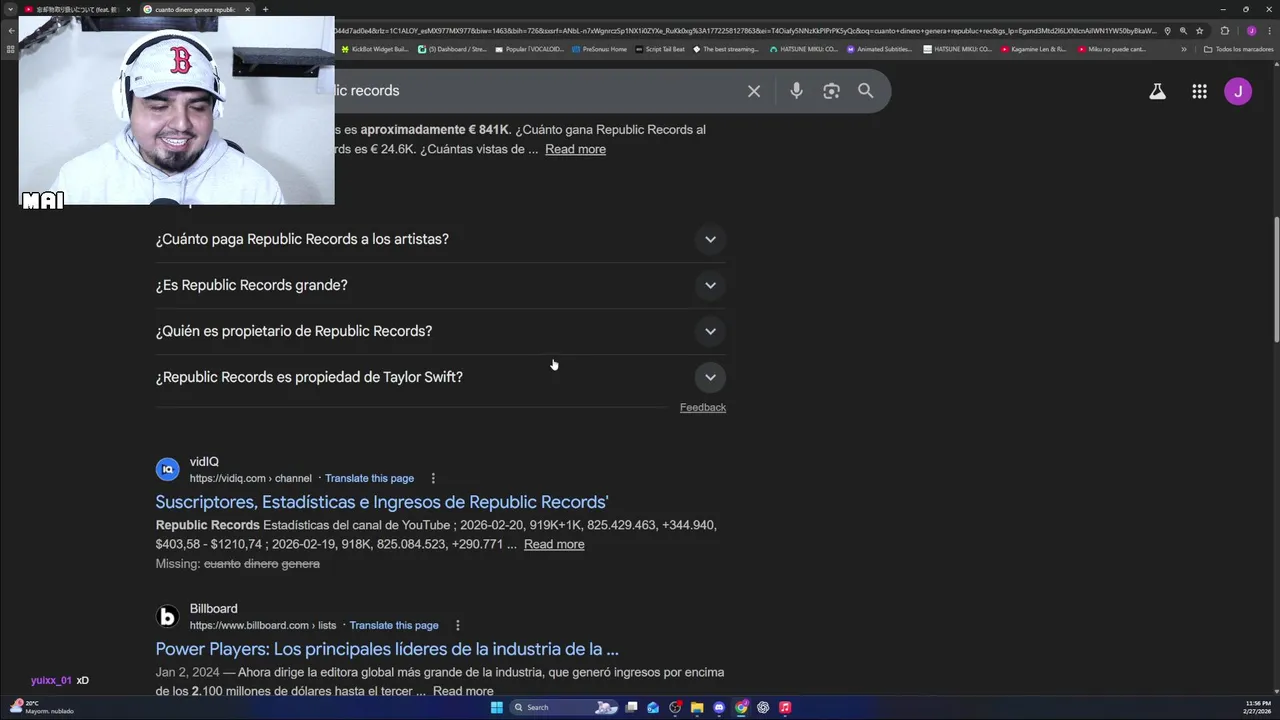The height and width of the screenshot is (720, 1280).
Task: Select the 'cuanto dinero genera republic' tab
Action: 197,9
